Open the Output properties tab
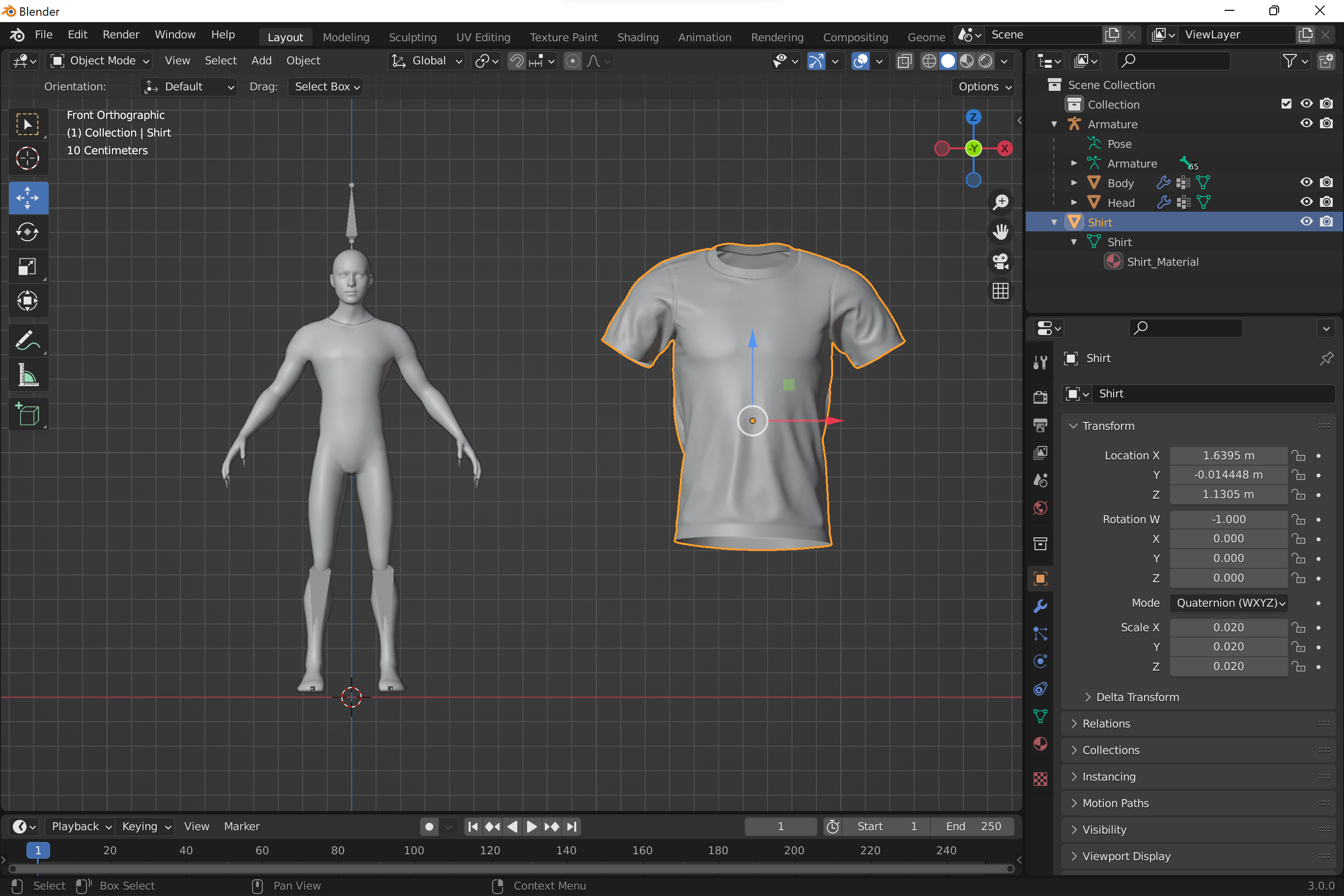This screenshot has width=1344, height=896. click(x=1040, y=424)
